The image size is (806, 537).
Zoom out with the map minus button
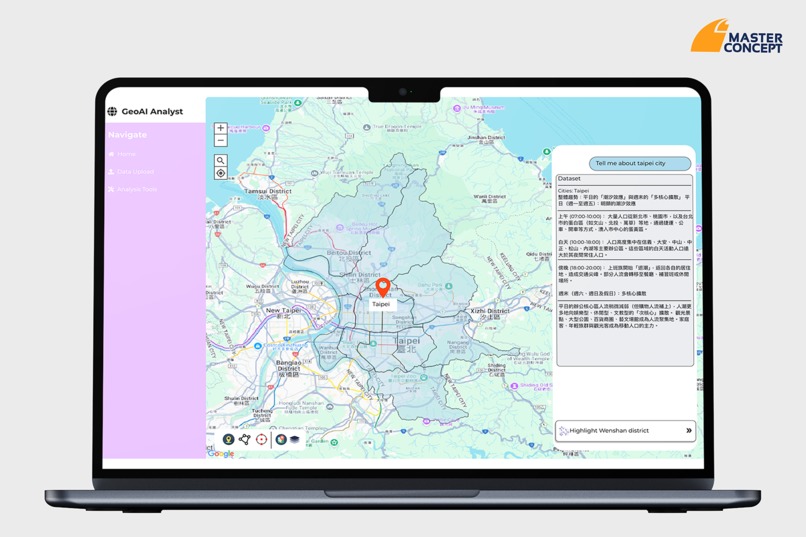221,140
